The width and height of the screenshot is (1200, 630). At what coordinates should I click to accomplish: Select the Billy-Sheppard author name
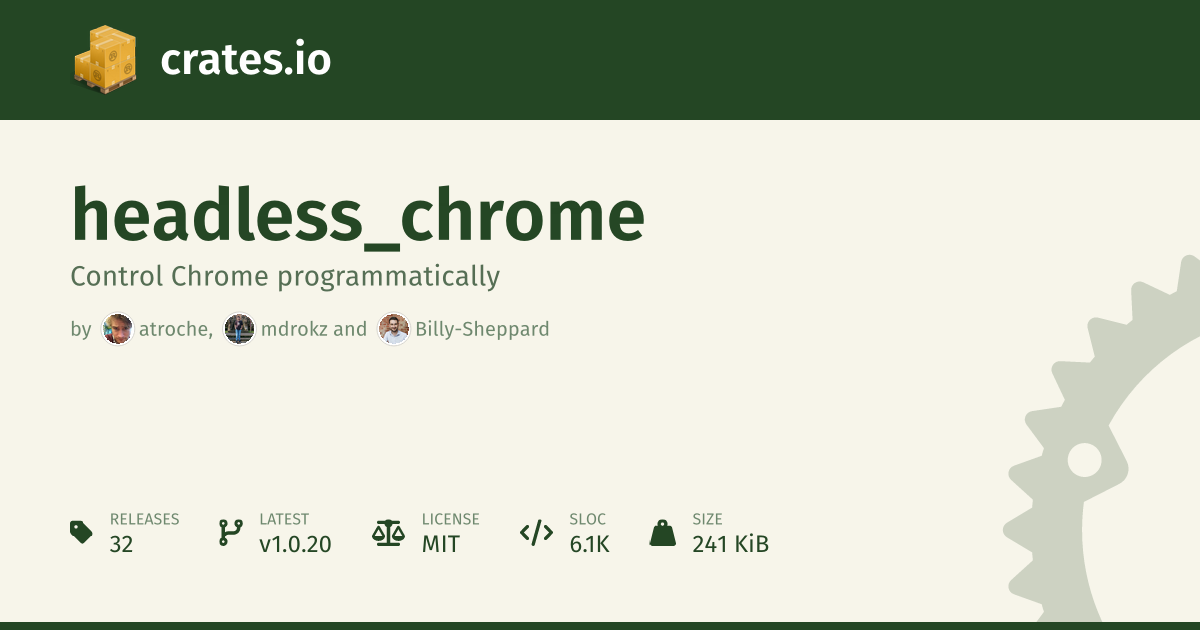pyautogui.click(x=482, y=329)
